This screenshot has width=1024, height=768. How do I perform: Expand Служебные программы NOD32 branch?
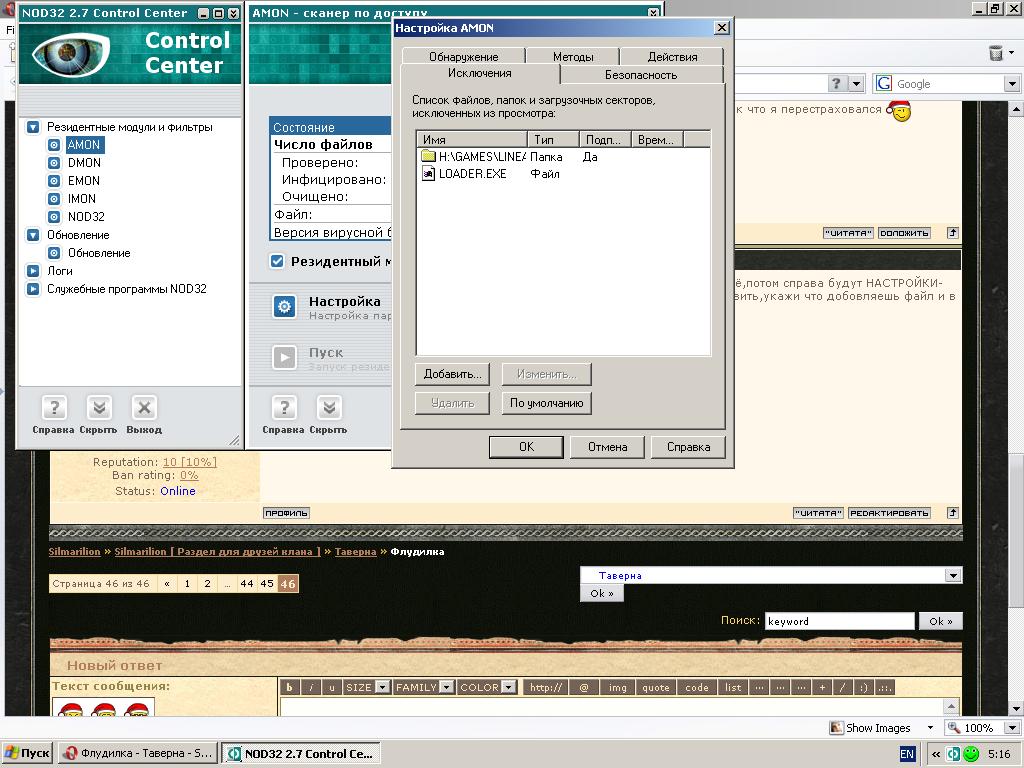click(x=33, y=289)
